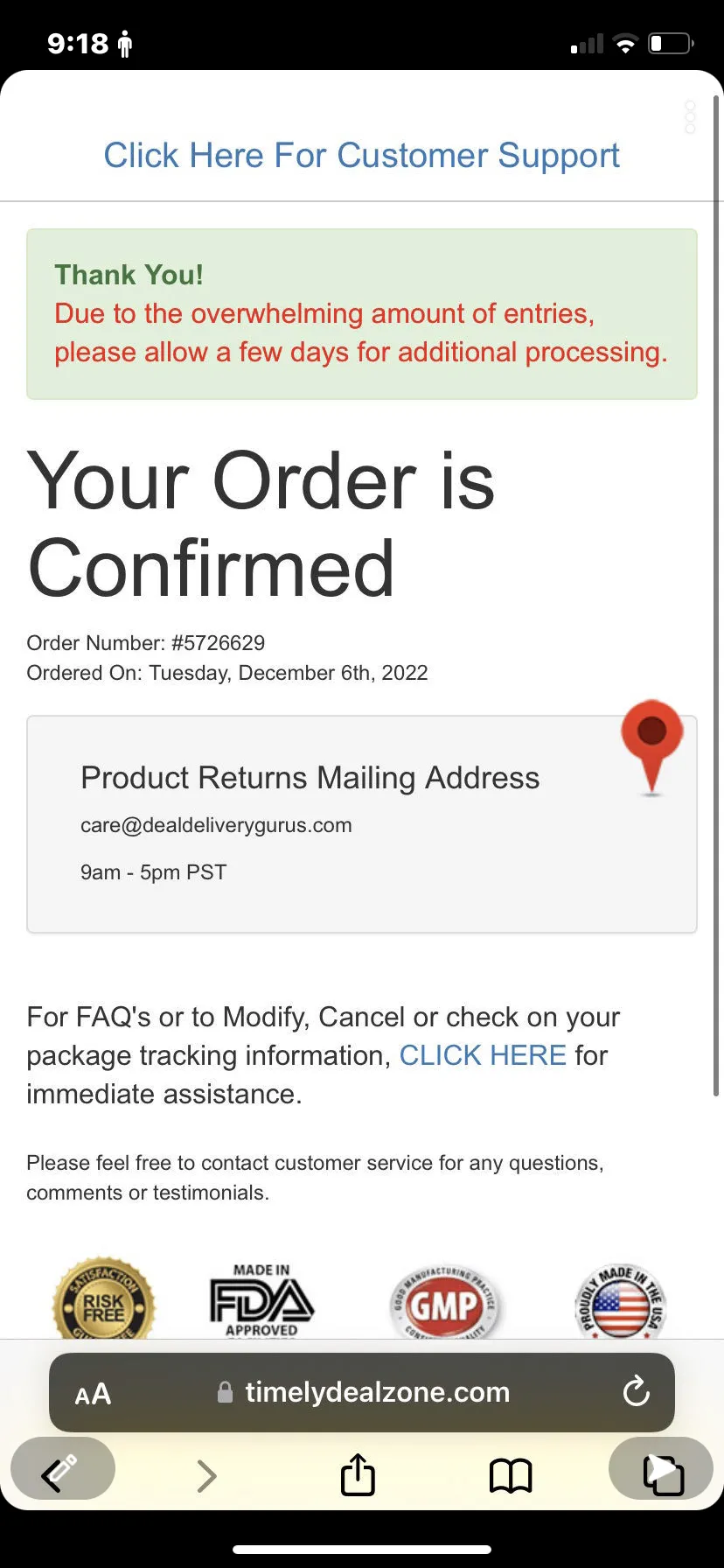Image resolution: width=724 pixels, height=1568 pixels.
Task: Tap the Made in FDA Approved logo
Action: (x=261, y=1299)
